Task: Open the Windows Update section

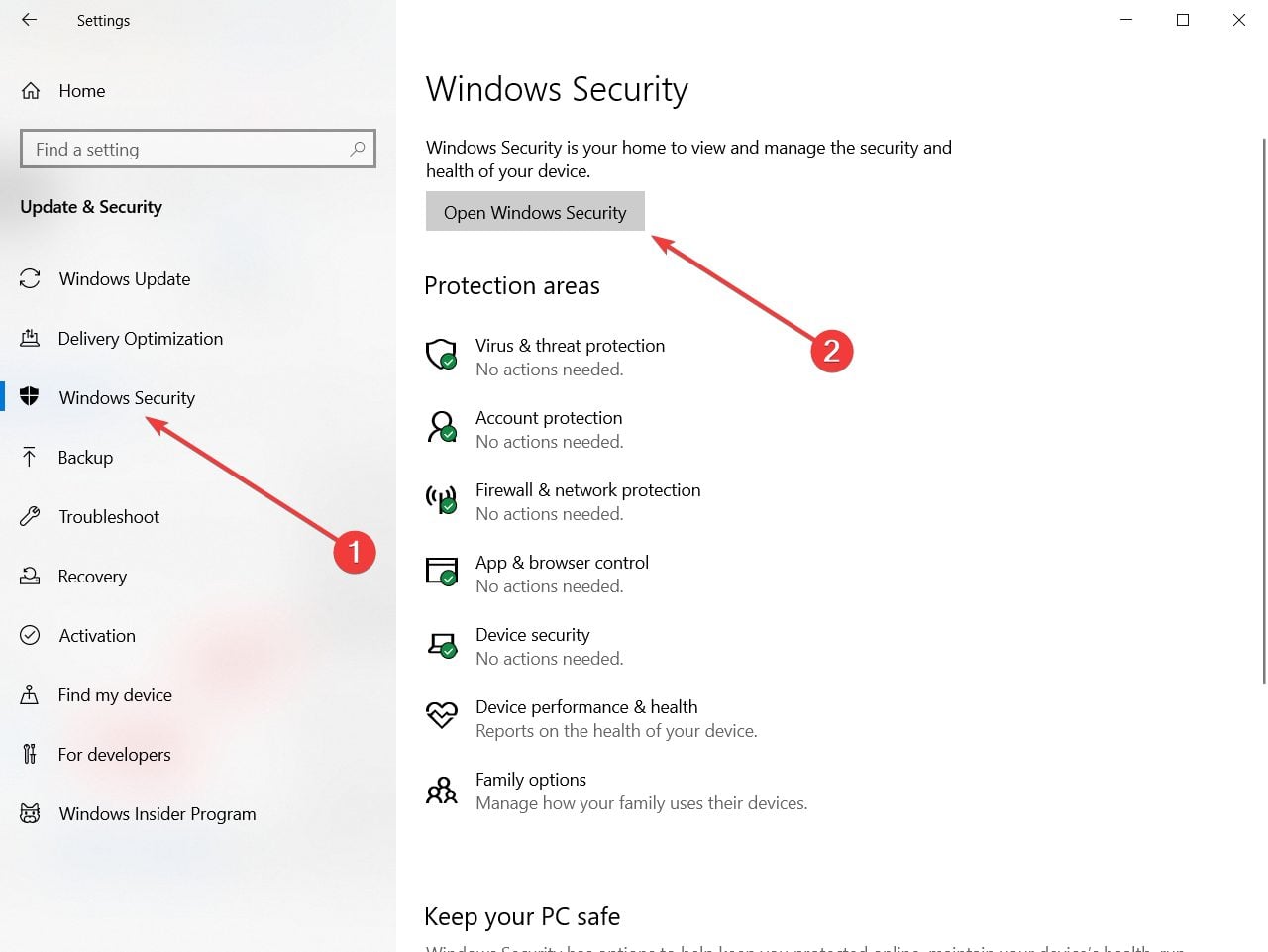Action: [x=125, y=279]
